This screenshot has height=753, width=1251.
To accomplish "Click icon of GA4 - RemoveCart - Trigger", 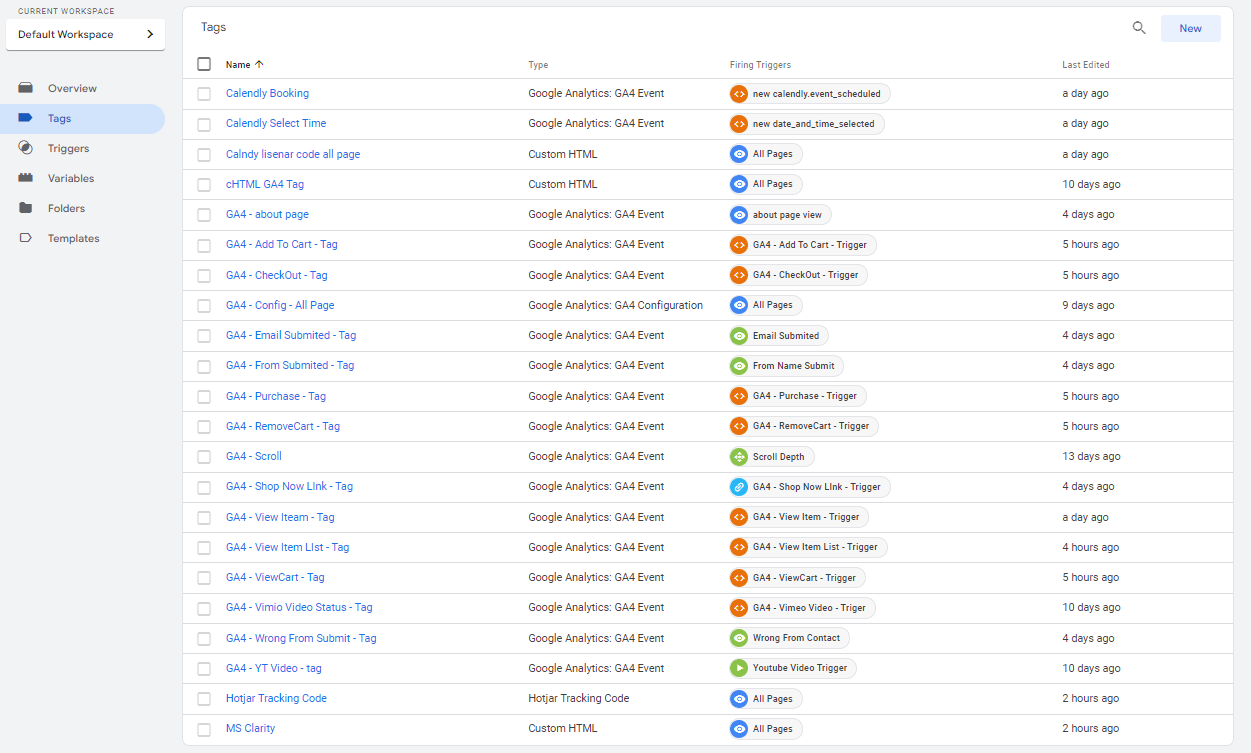I will tap(739, 426).
